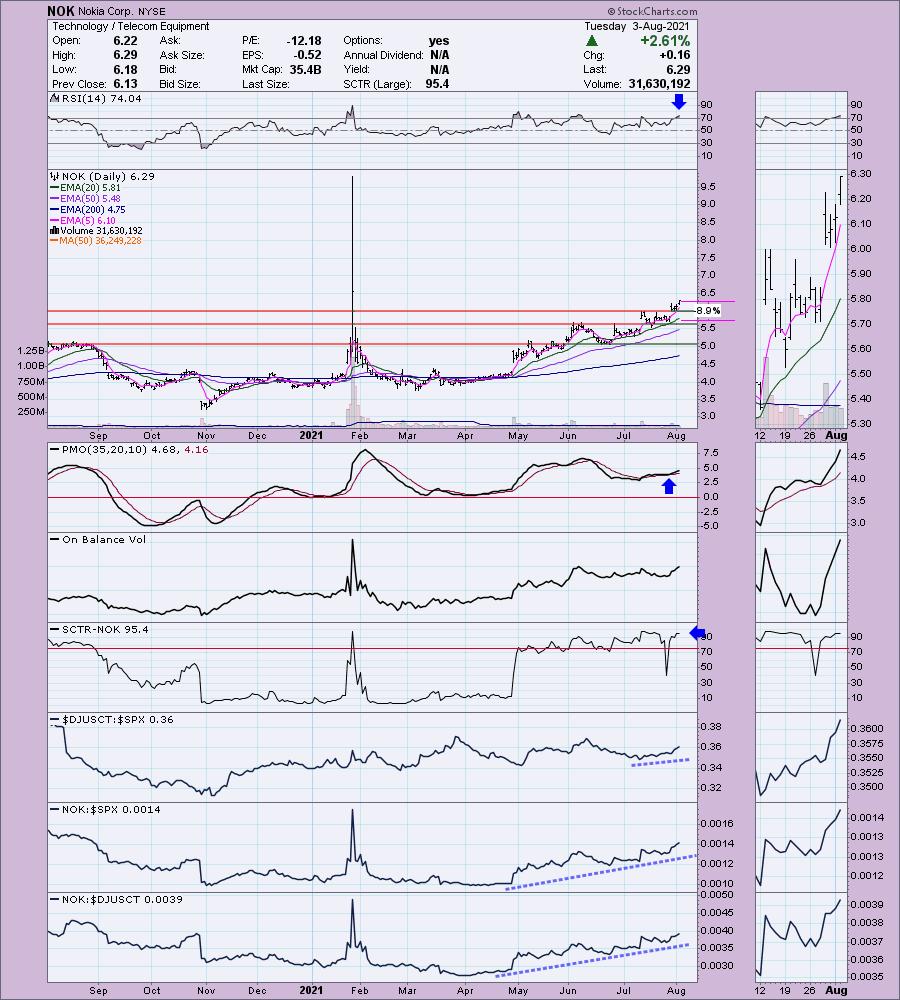900x1000 pixels.
Task: Click the Yield label
Action: point(357,70)
